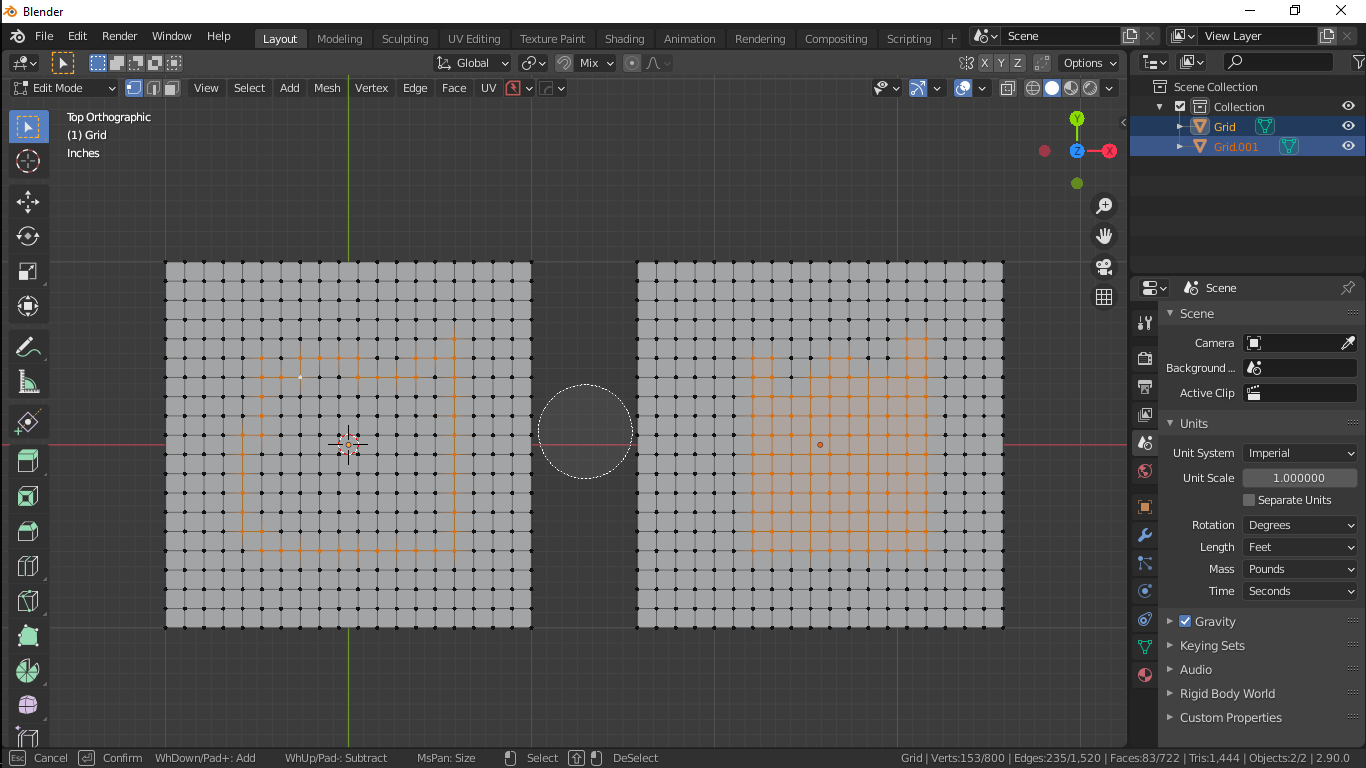The image size is (1366, 768).
Task: Enable the Separate Units checkbox
Action: pos(1248,500)
